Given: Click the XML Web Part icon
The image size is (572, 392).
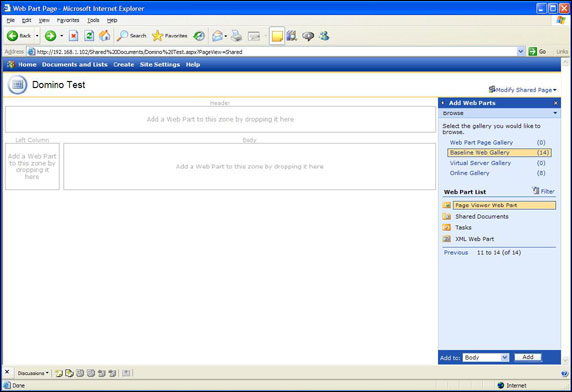Looking at the screenshot, I should tap(447, 239).
